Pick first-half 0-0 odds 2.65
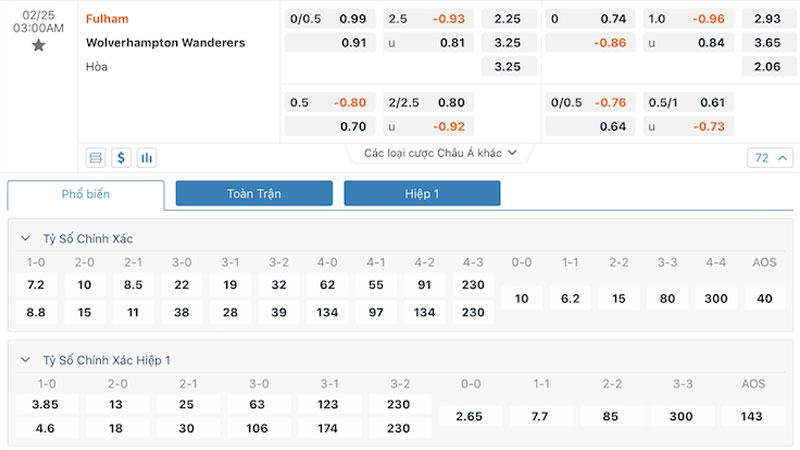The width and height of the screenshot is (800, 450). [469, 416]
